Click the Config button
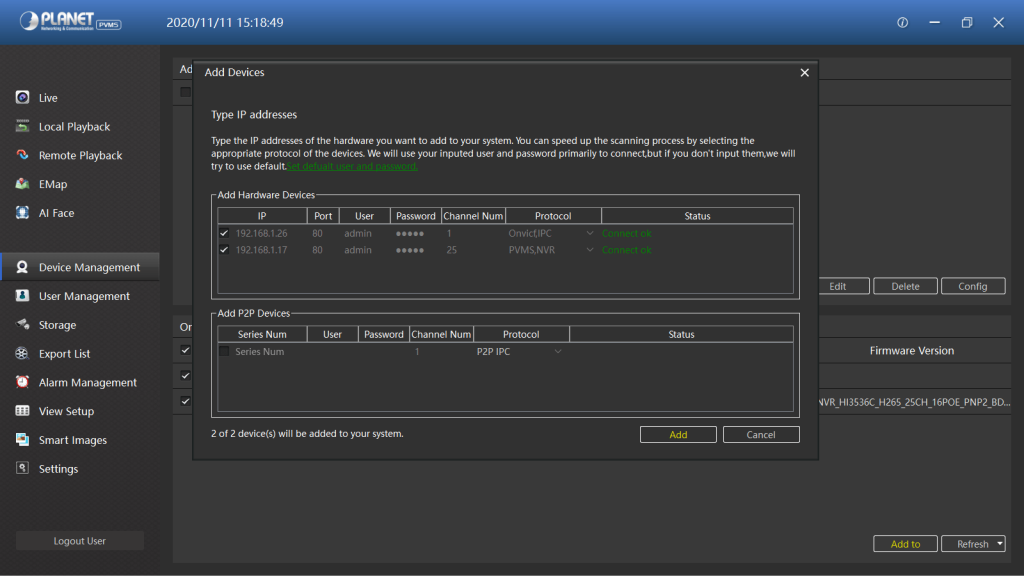The image size is (1024, 577). point(972,286)
